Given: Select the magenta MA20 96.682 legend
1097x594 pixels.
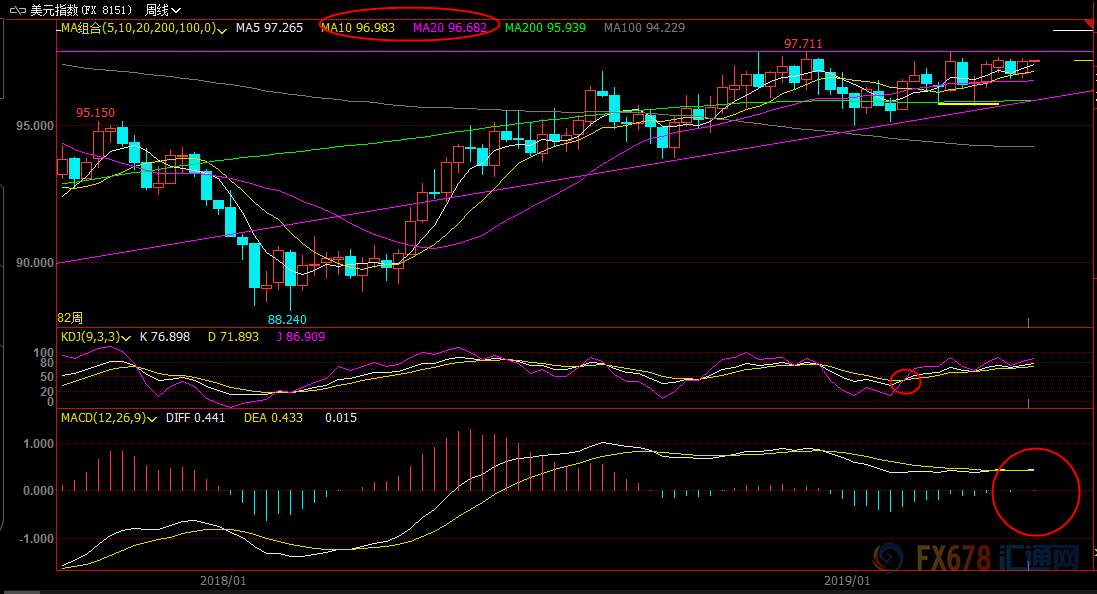Looking at the screenshot, I should point(450,28).
